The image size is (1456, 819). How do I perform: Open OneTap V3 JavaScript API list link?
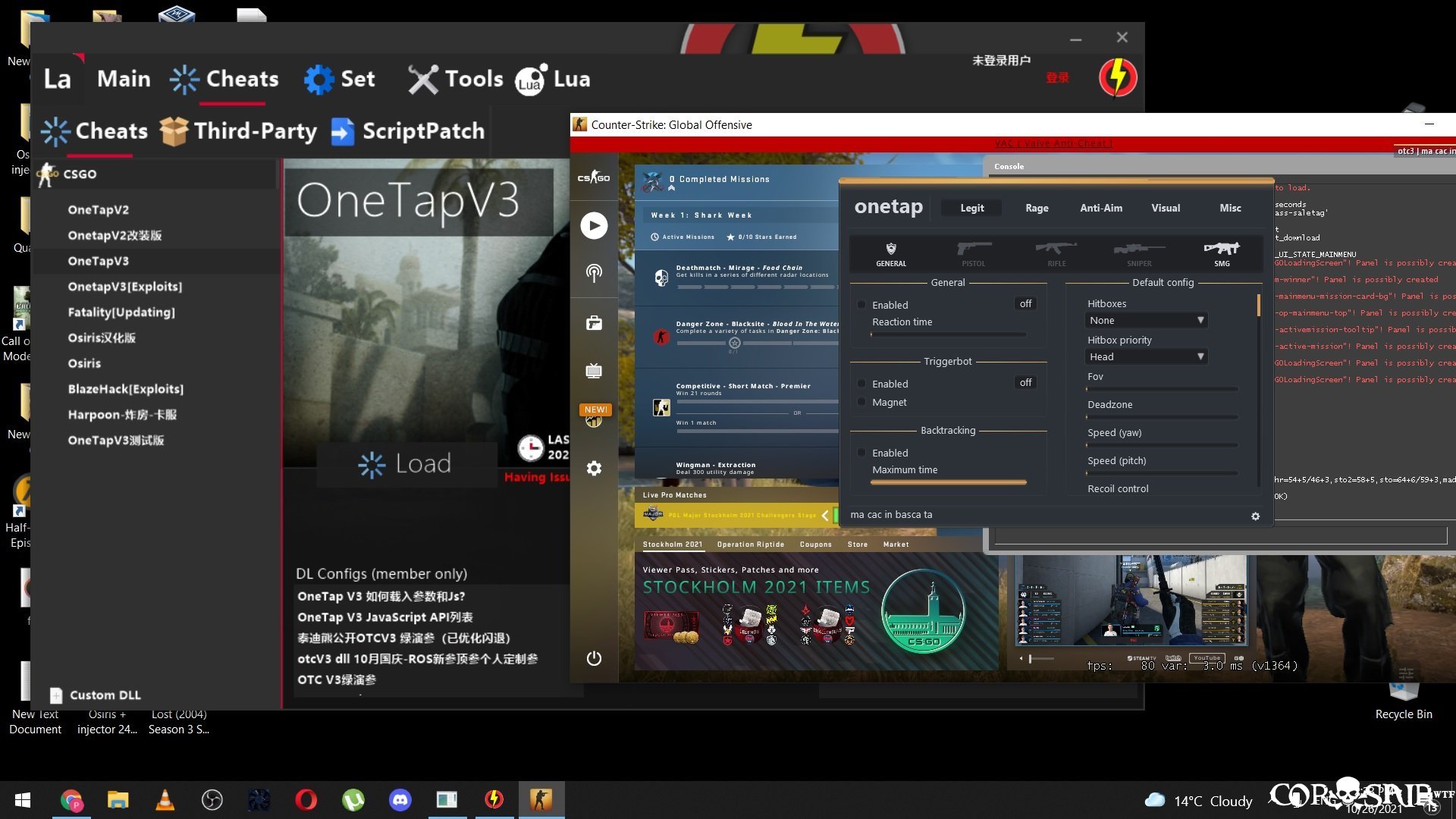[x=385, y=617]
